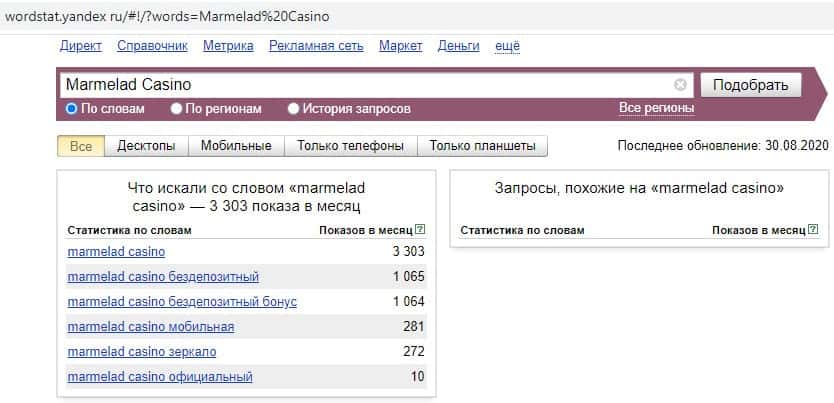Viewport: 834px width, 403px height.
Task: Open the "Только телефоны" tab
Action: coord(350,146)
